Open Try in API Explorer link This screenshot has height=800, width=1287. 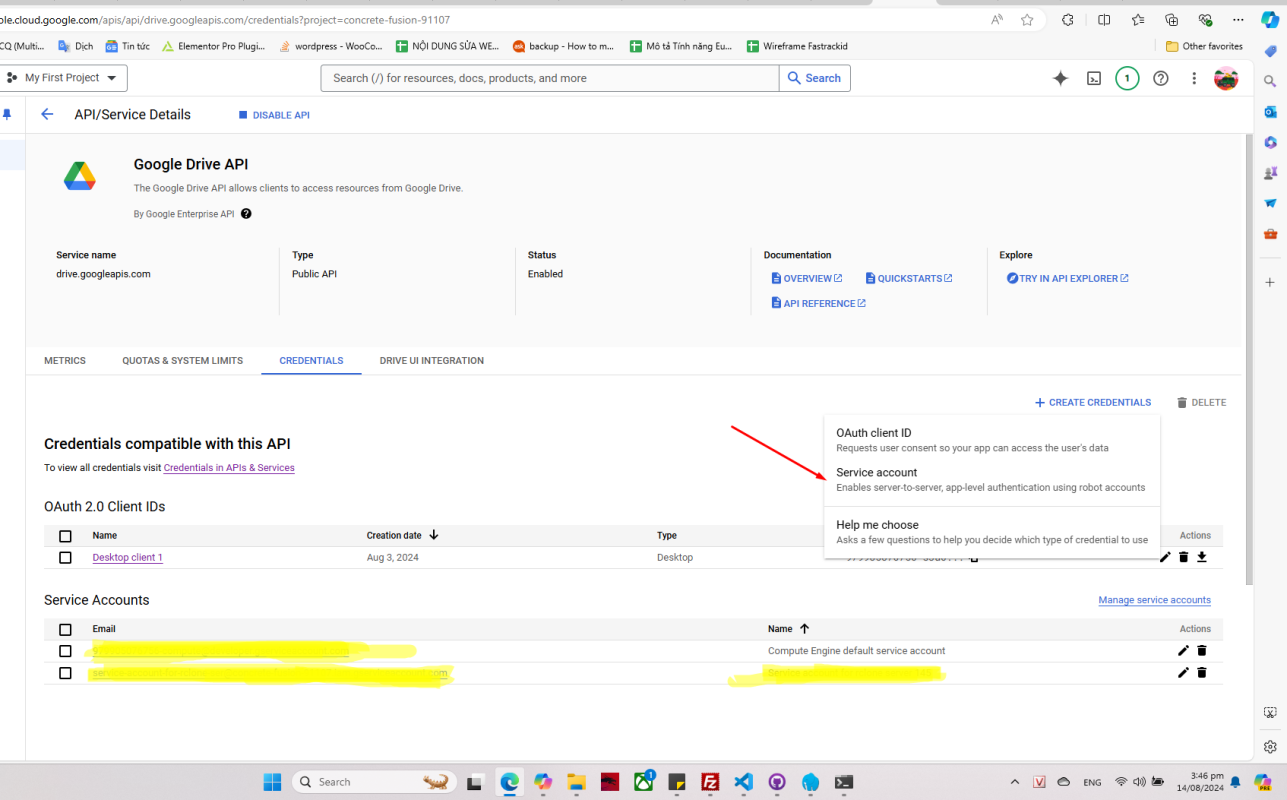point(1068,278)
